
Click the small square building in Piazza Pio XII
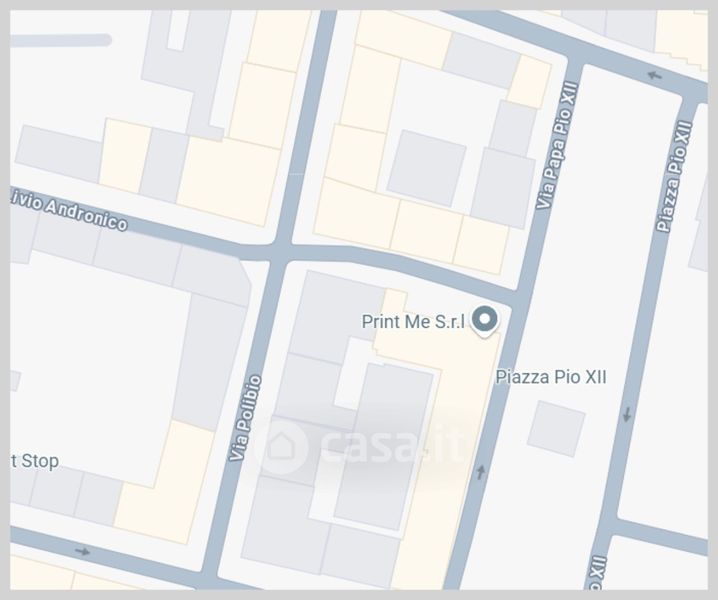(x=556, y=429)
